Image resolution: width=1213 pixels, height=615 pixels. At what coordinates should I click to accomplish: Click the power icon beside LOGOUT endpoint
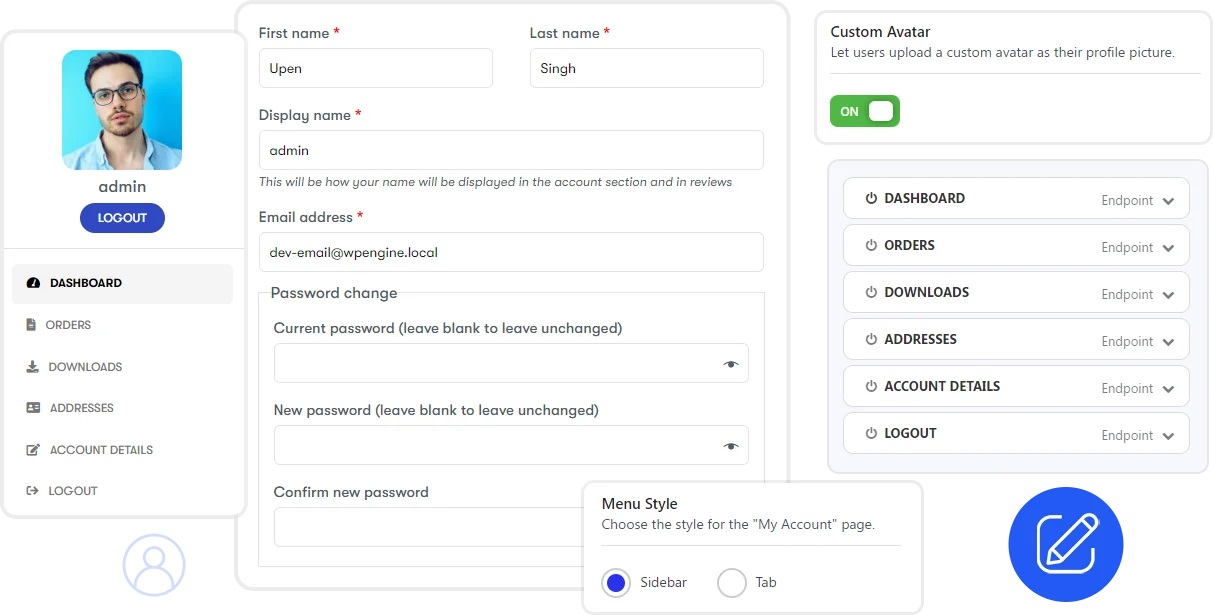pos(871,433)
